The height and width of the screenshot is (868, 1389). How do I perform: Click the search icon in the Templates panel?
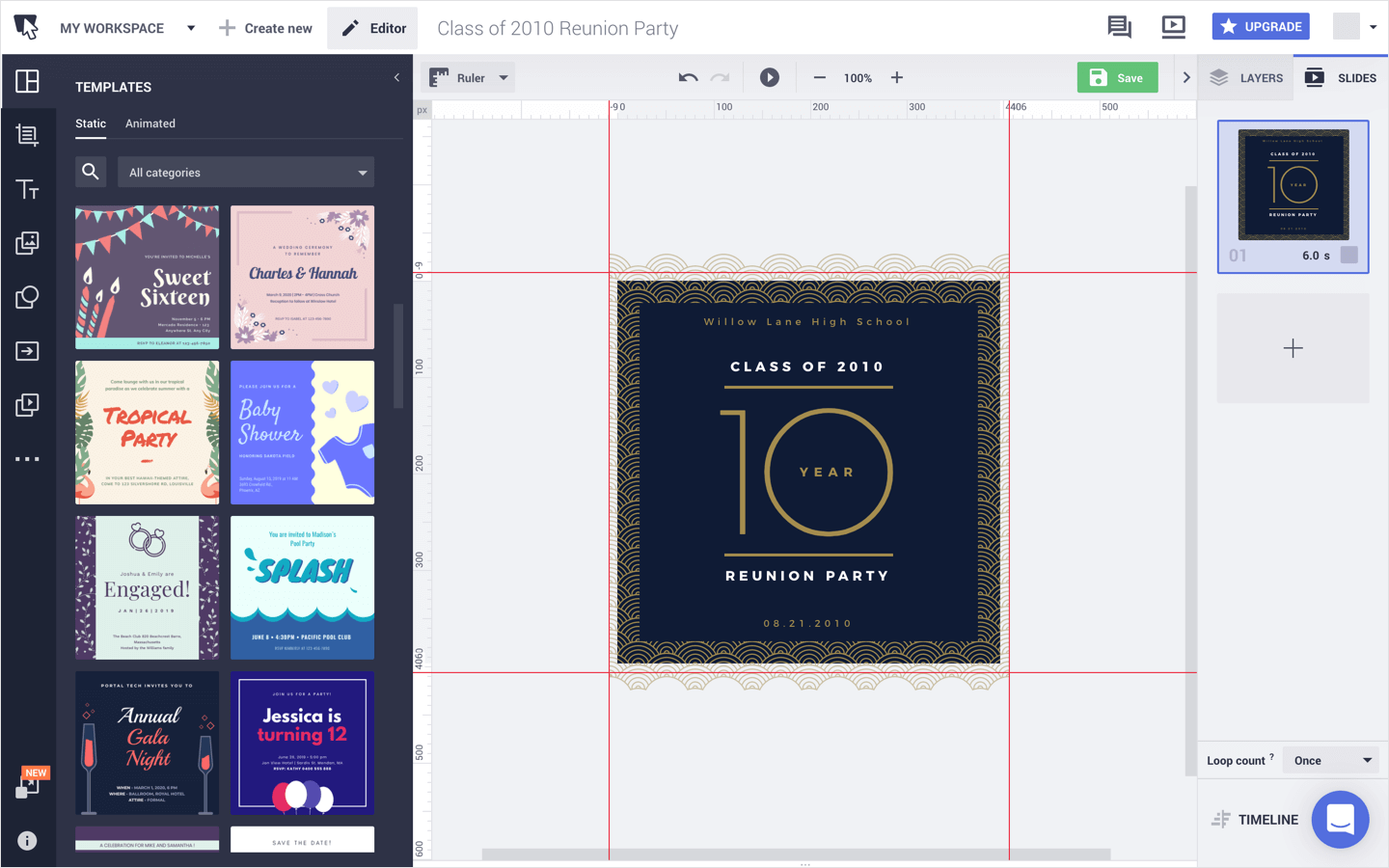pos(91,172)
